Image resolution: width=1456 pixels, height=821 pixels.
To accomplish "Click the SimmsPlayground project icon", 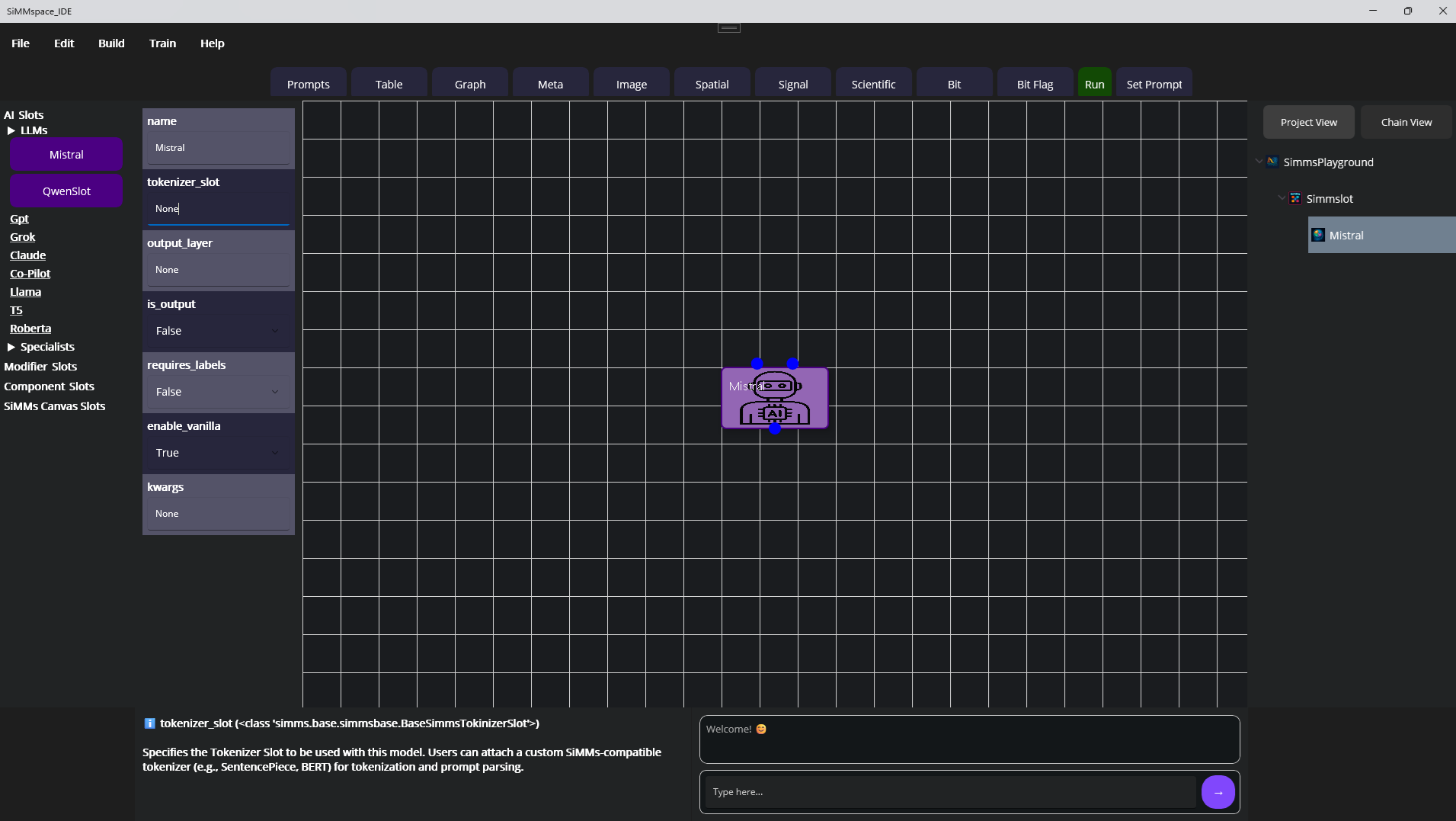I will click(1272, 162).
